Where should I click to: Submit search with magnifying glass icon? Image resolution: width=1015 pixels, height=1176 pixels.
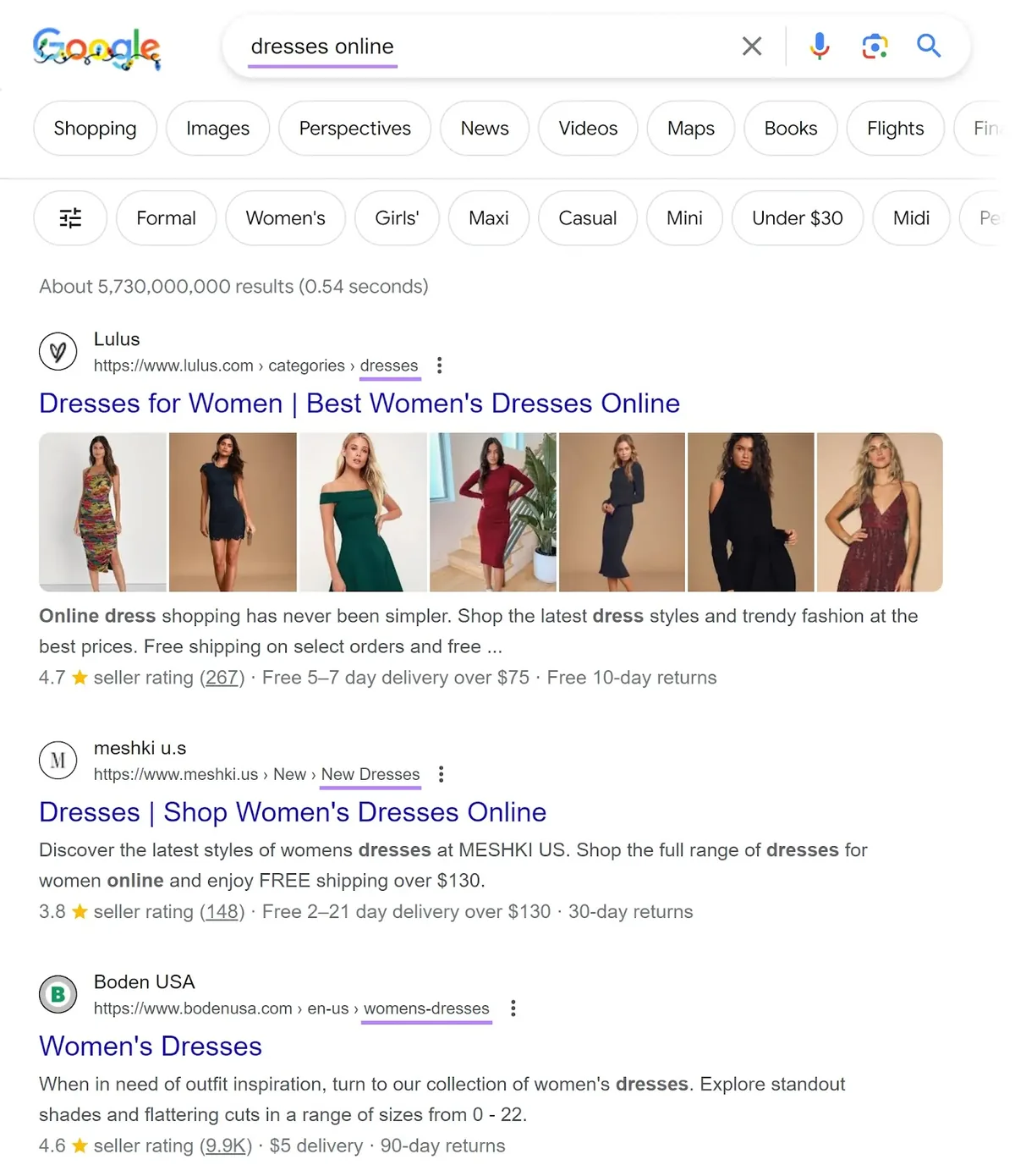tap(929, 46)
